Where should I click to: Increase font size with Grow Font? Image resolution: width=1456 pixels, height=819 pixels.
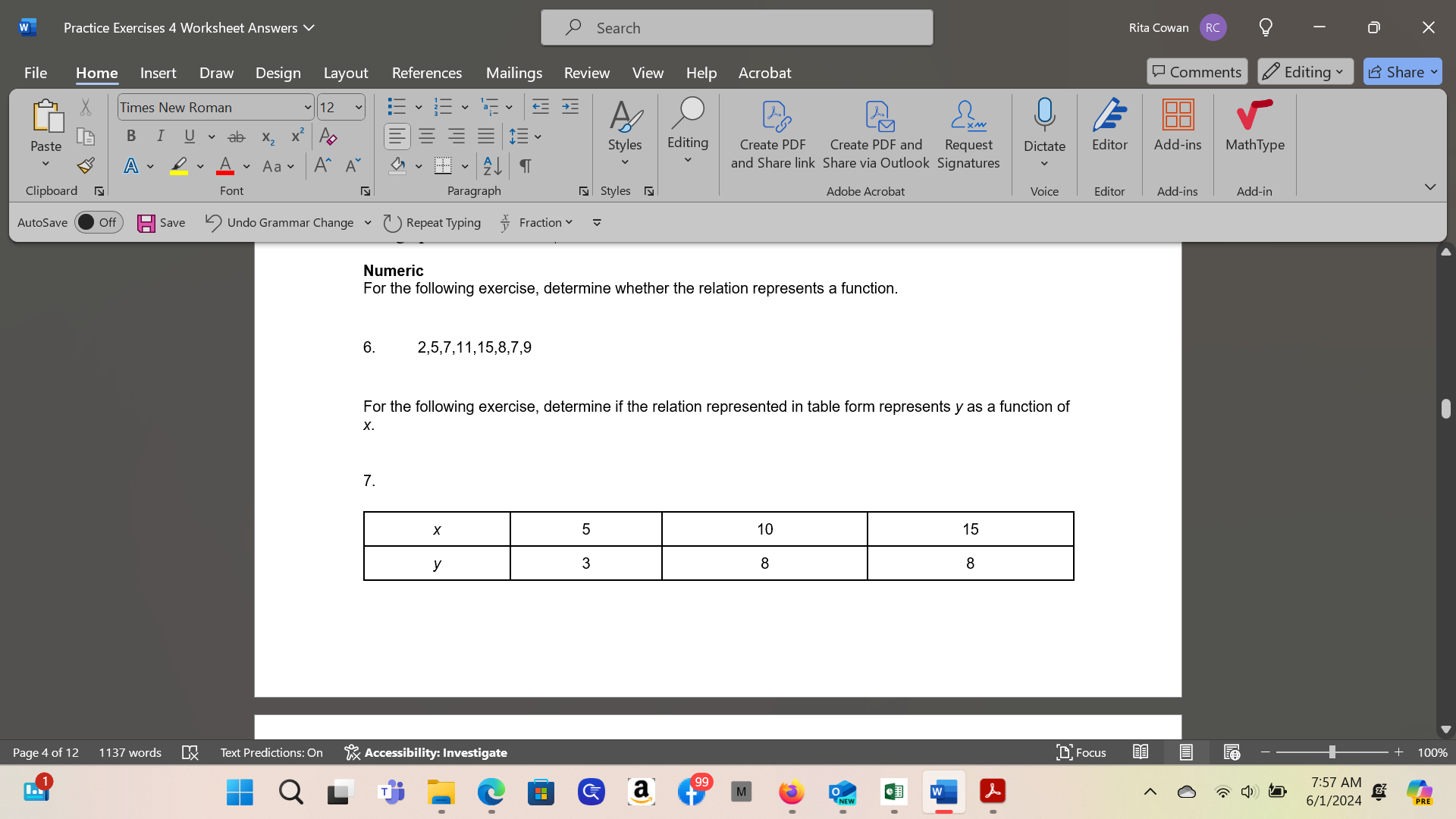click(322, 166)
